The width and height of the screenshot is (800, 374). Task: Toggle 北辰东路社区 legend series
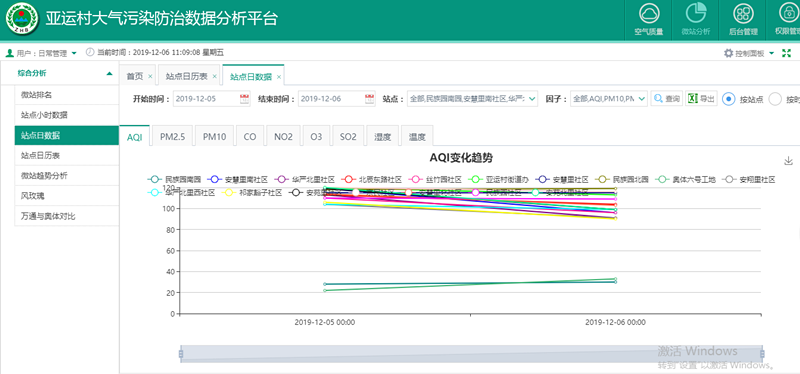372,180
